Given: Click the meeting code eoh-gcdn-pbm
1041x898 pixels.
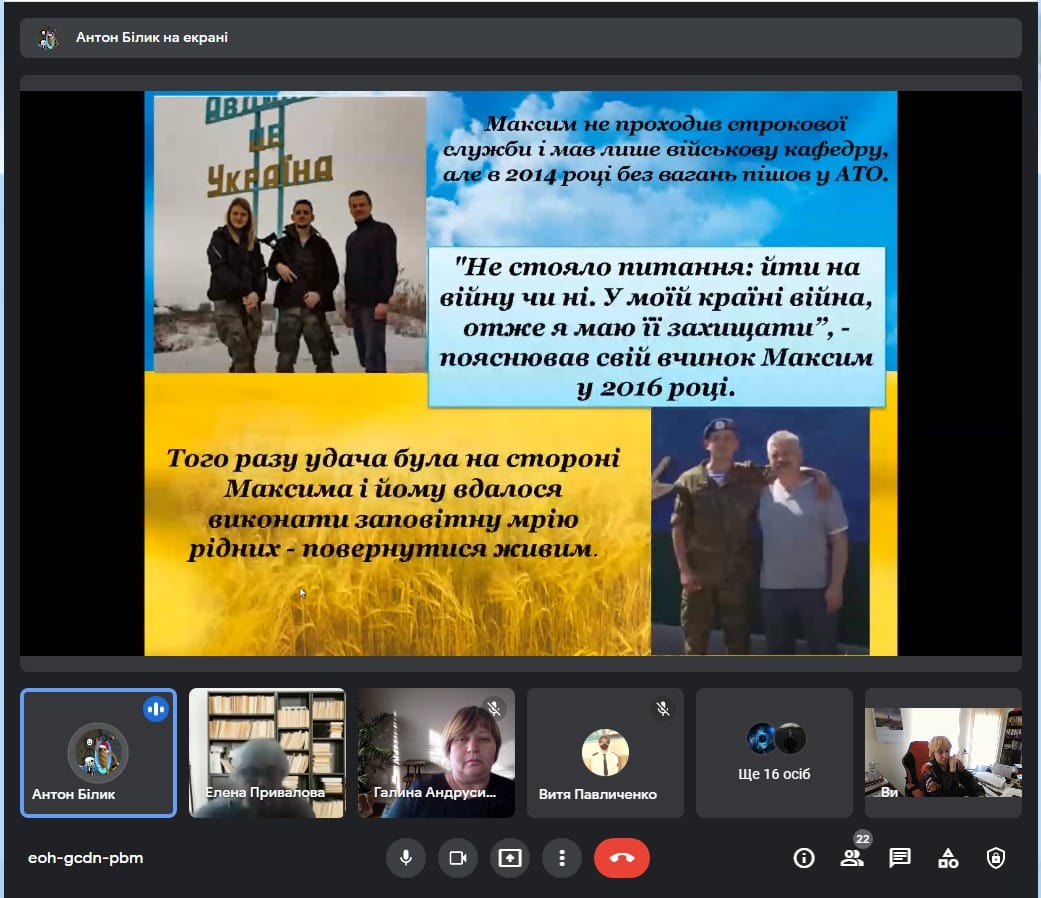Looking at the screenshot, I should (86, 858).
